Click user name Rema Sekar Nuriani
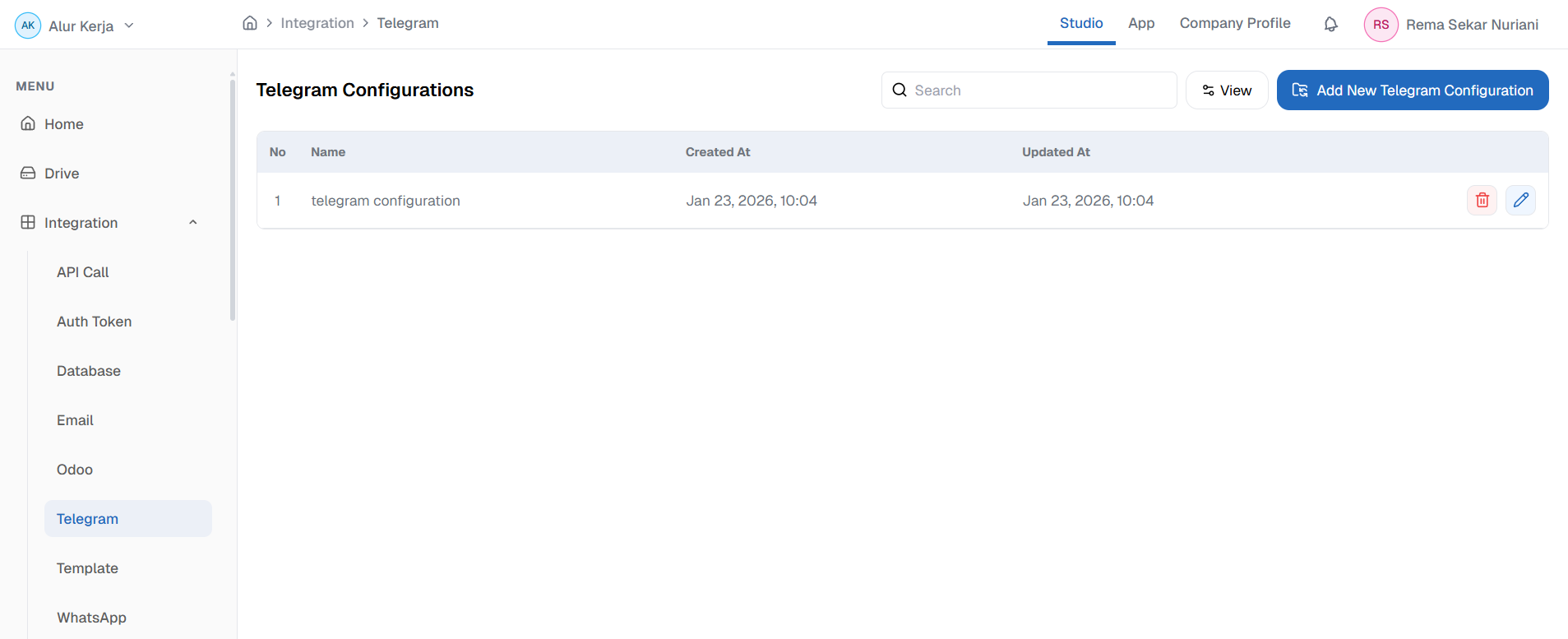The width and height of the screenshot is (1568, 639). click(1472, 25)
